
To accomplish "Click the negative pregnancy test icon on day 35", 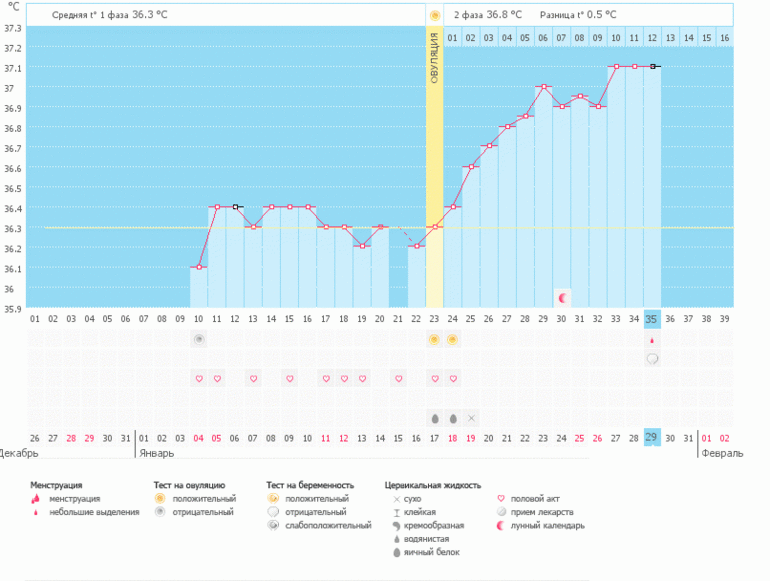I will point(652,359).
